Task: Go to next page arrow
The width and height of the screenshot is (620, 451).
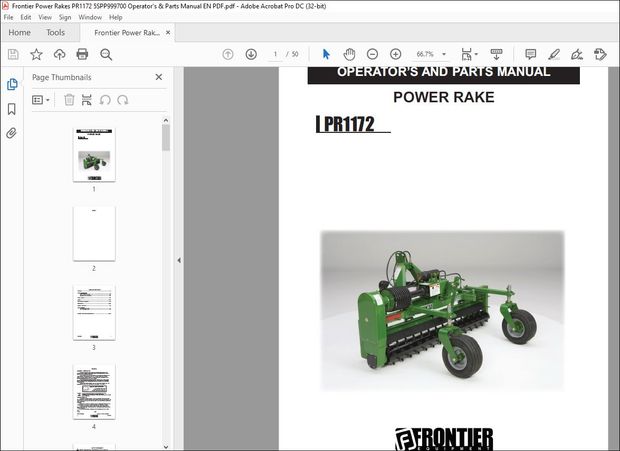Action: (251, 54)
